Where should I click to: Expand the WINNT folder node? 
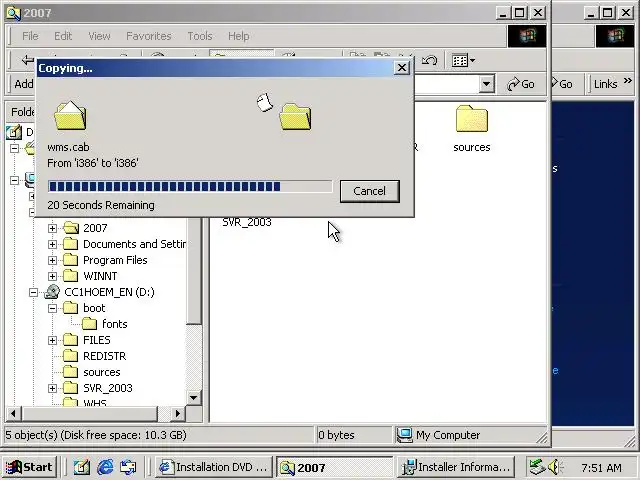[52, 276]
